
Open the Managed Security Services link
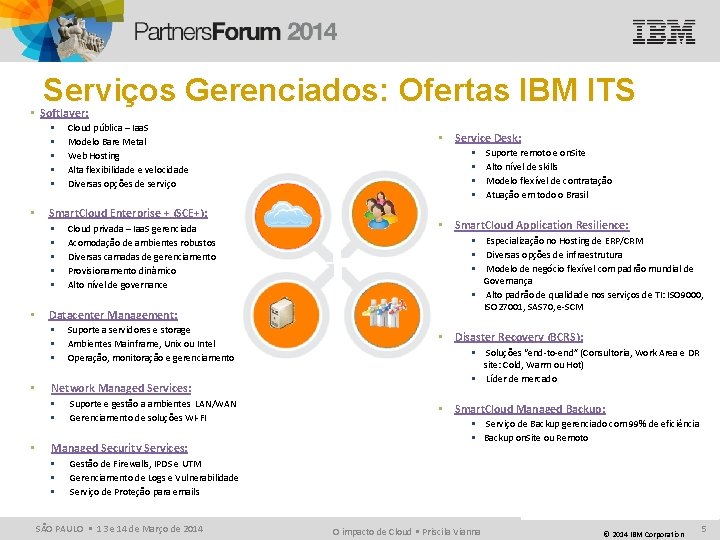coord(119,448)
